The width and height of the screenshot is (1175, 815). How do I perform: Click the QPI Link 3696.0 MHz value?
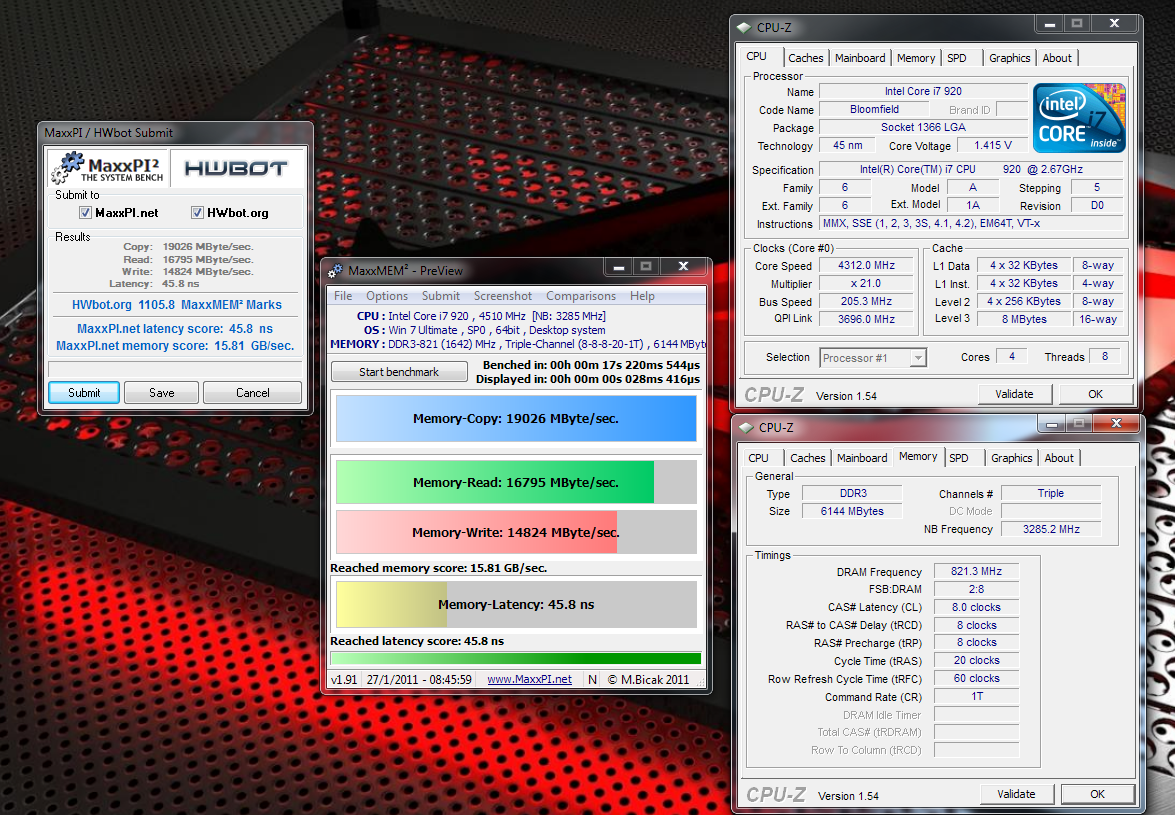click(867, 319)
